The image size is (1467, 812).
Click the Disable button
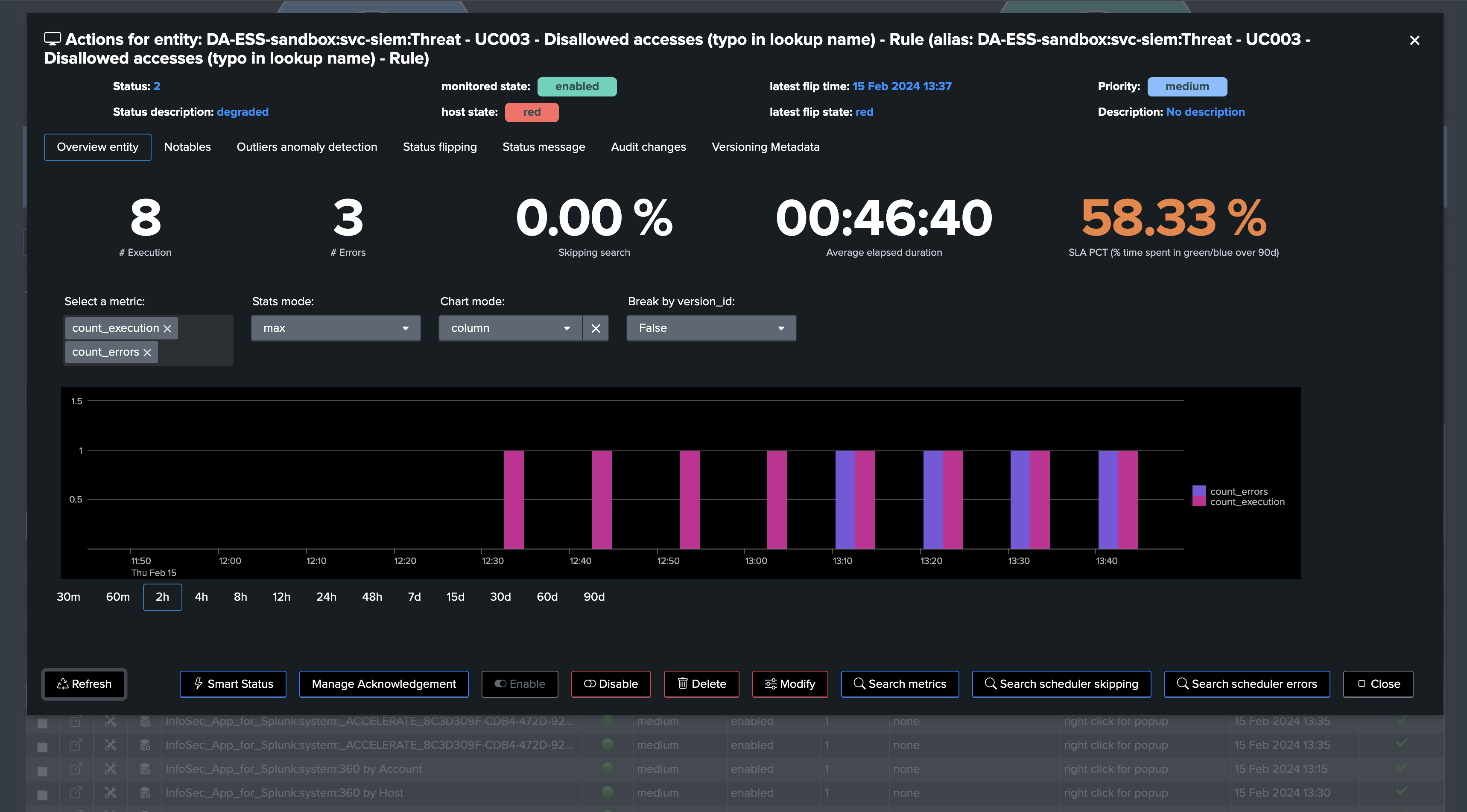pyautogui.click(x=611, y=684)
